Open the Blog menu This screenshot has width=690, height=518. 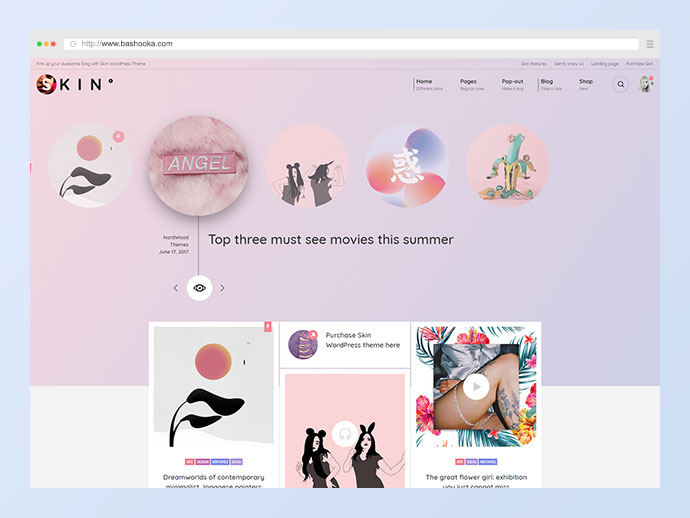pos(551,84)
